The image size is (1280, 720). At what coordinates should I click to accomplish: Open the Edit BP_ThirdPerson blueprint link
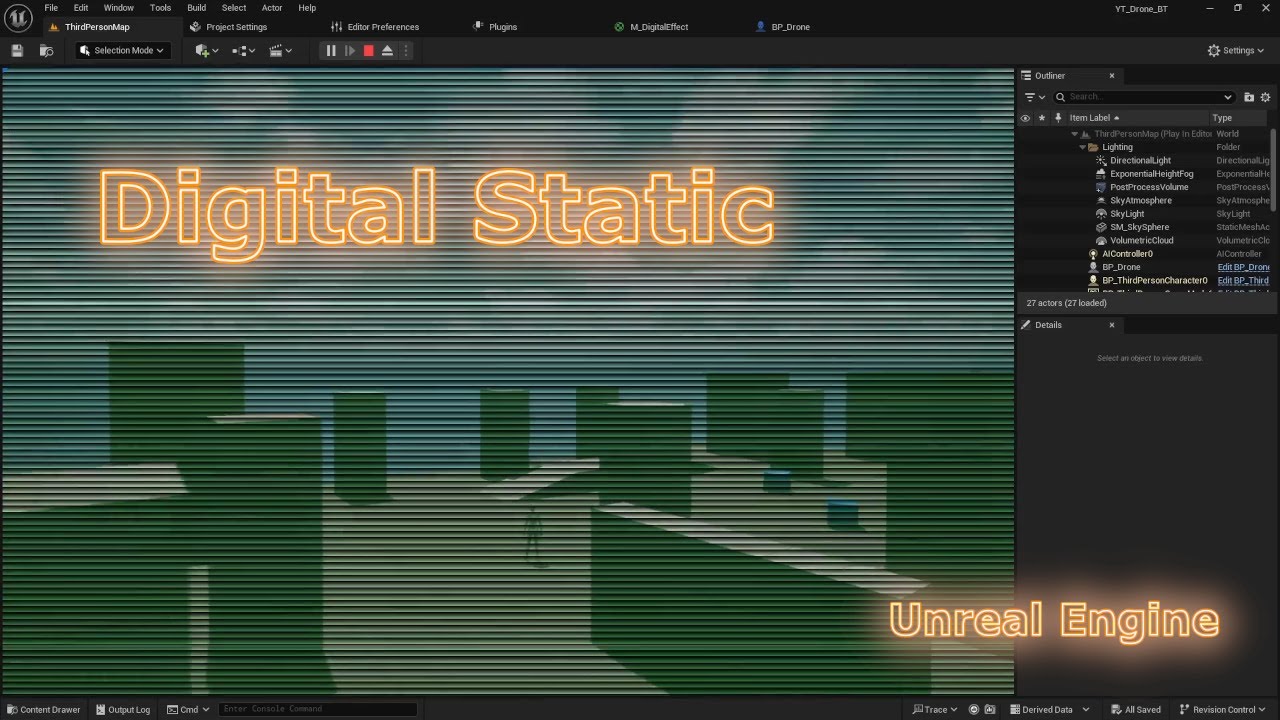1243,281
